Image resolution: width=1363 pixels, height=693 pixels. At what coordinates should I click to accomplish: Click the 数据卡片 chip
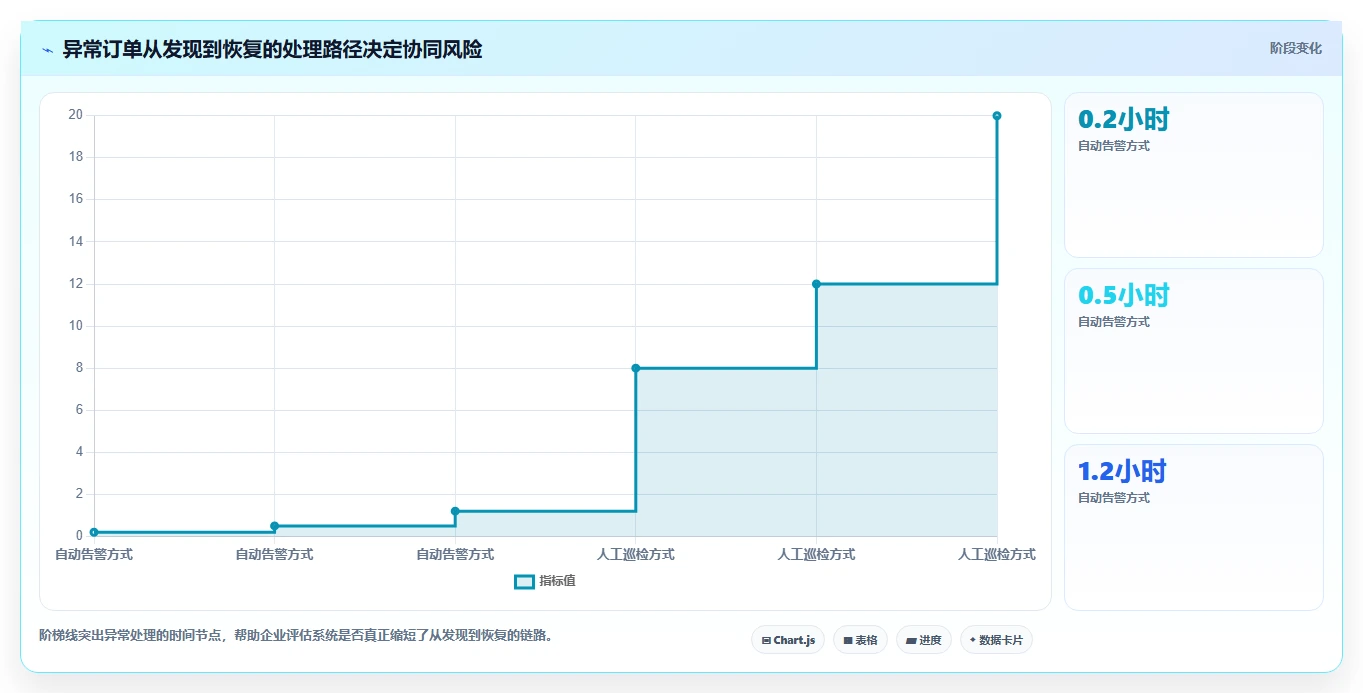[996, 640]
